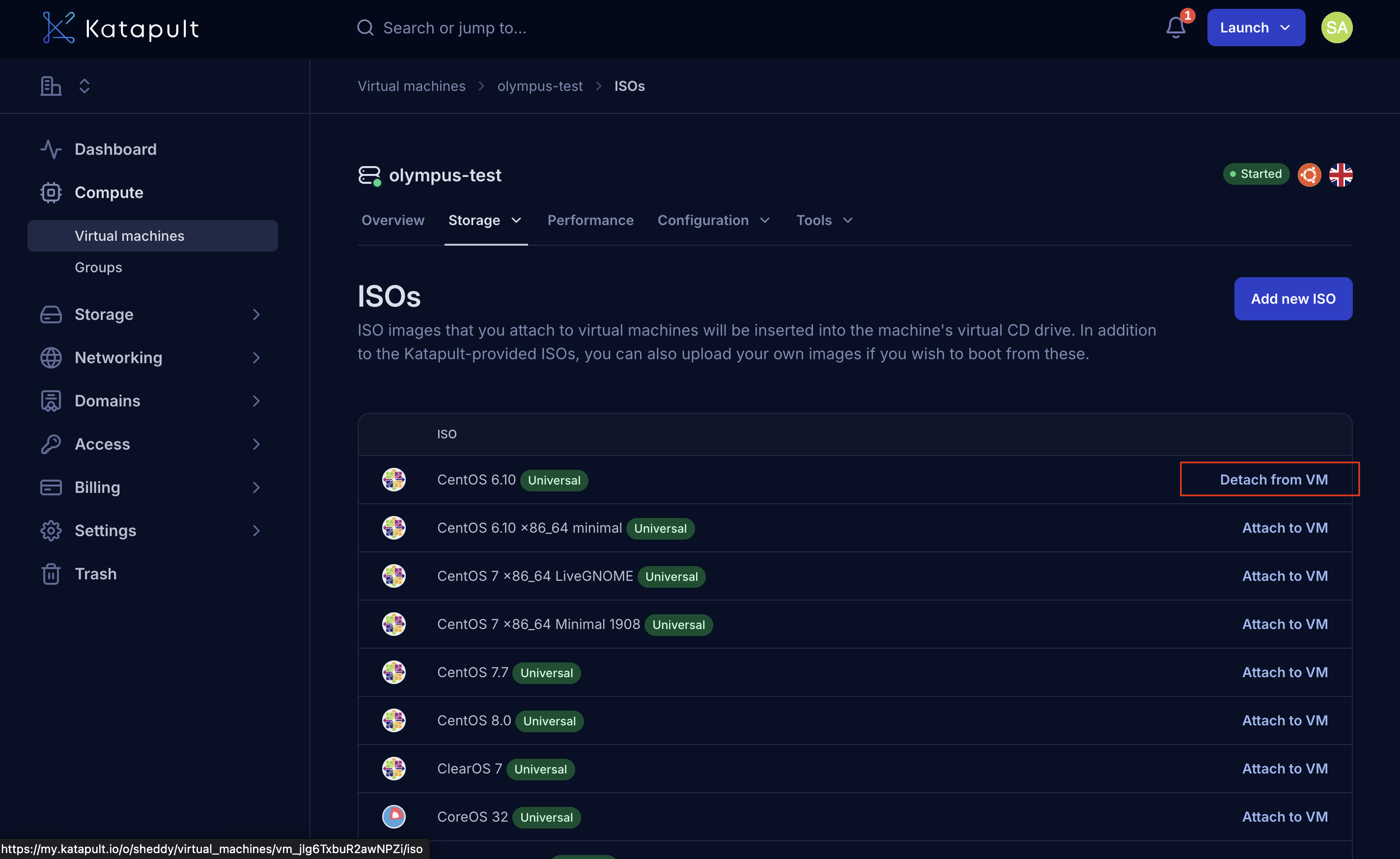This screenshot has width=1400, height=859.
Task: Open the Launch dropdown button
Action: (1256, 28)
